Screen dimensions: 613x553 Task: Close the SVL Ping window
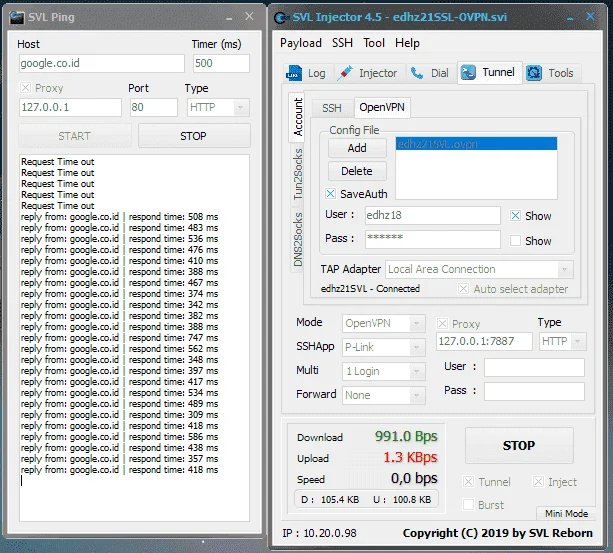(249, 16)
